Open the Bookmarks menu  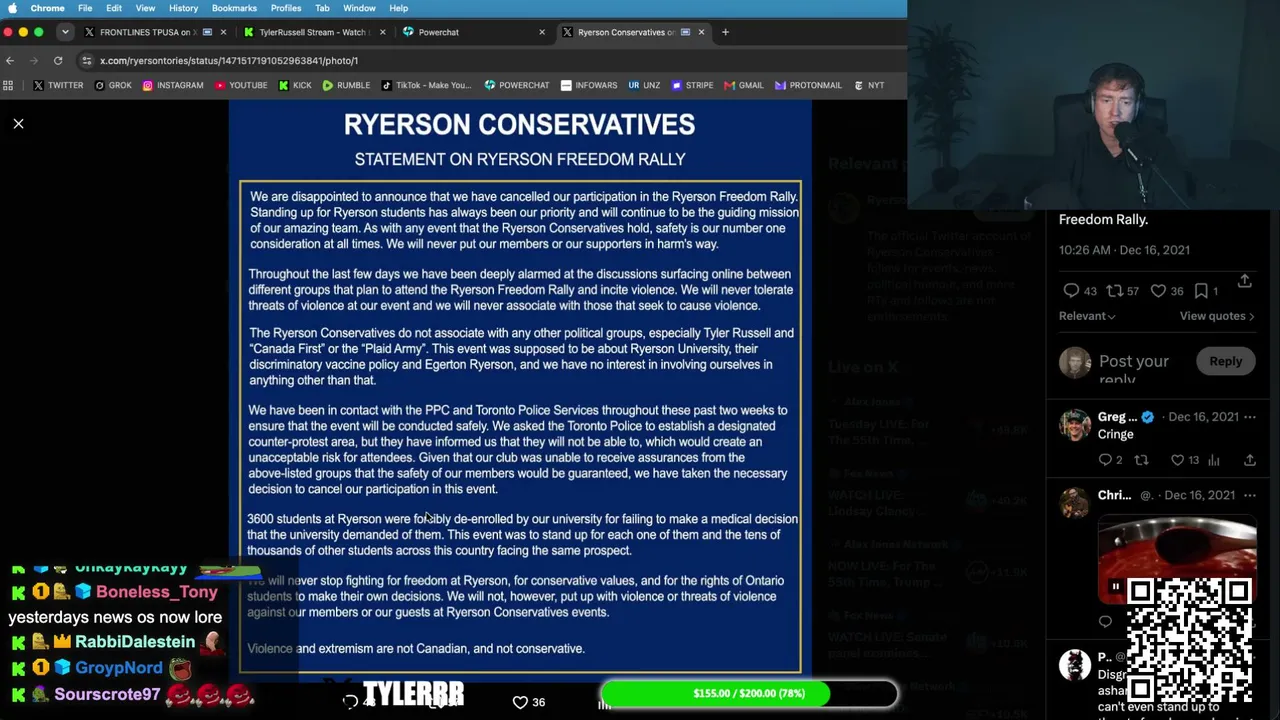click(x=234, y=8)
